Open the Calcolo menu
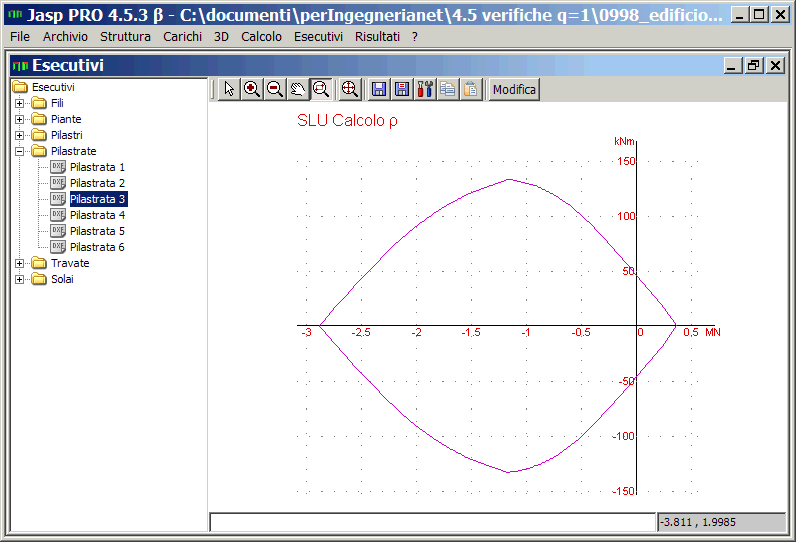The image size is (796, 542). (x=261, y=37)
